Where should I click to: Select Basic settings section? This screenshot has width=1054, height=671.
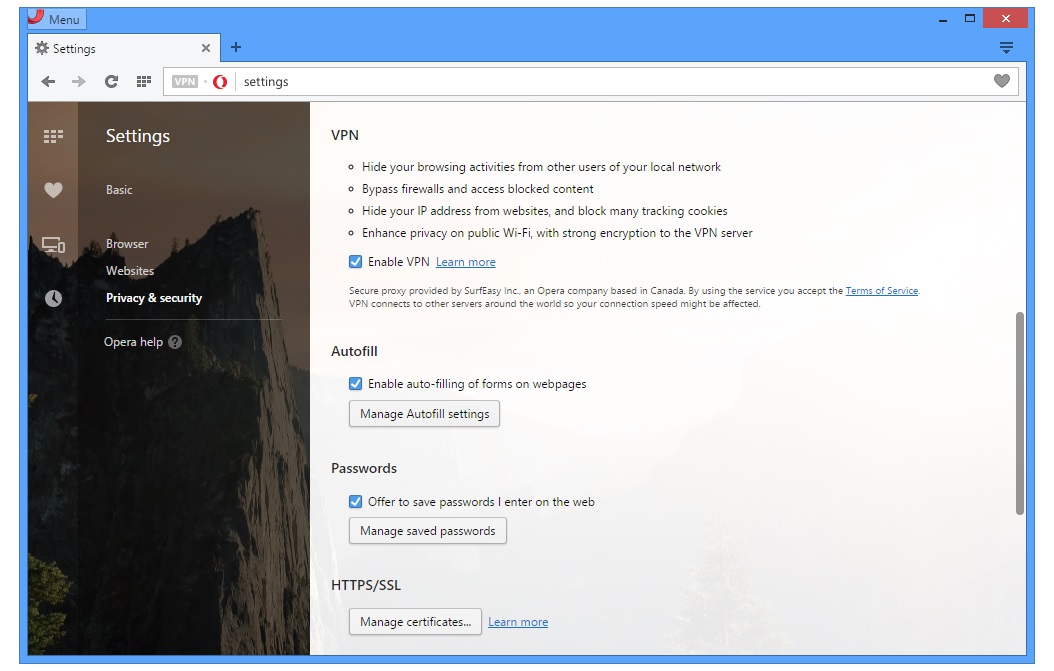tap(119, 190)
